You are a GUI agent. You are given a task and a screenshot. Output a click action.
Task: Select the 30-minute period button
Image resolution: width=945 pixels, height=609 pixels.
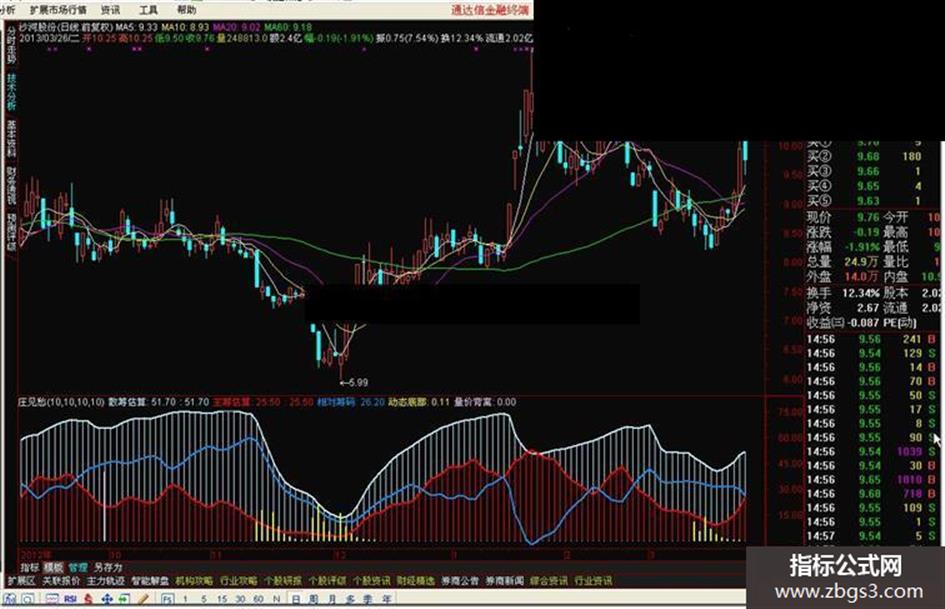(x=240, y=599)
